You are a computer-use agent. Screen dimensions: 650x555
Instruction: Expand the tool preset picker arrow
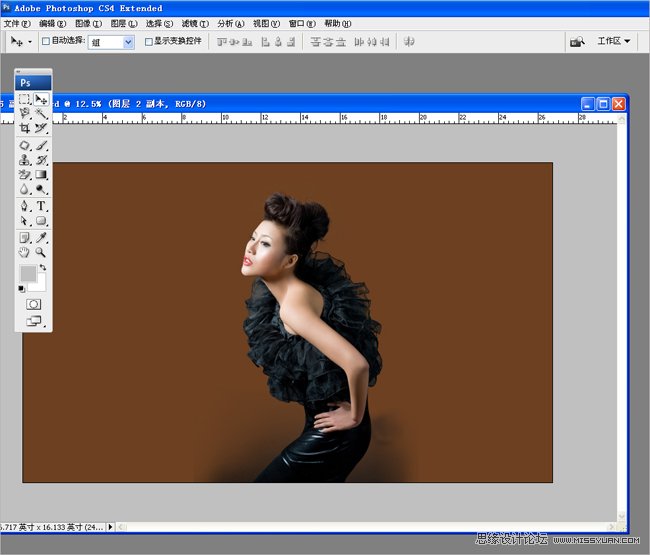tap(30, 42)
